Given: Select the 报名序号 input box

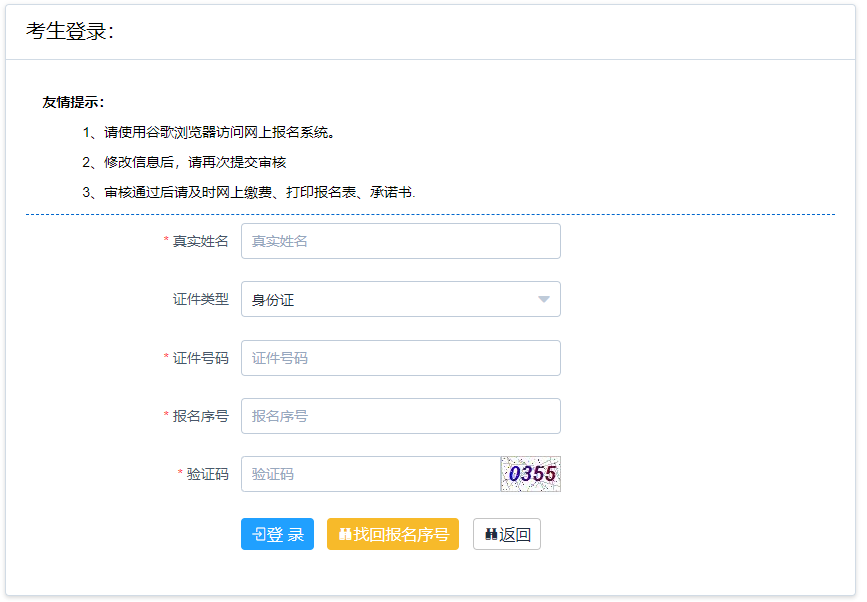Looking at the screenshot, I should (x=400, y=416).
